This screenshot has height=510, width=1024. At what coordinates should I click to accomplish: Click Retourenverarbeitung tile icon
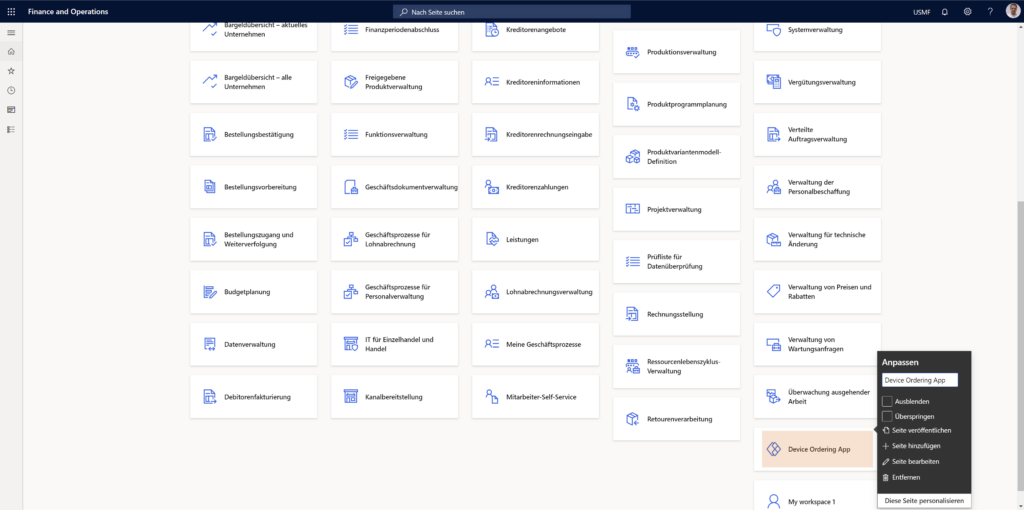pyautogui.click(x=633, y=419)
